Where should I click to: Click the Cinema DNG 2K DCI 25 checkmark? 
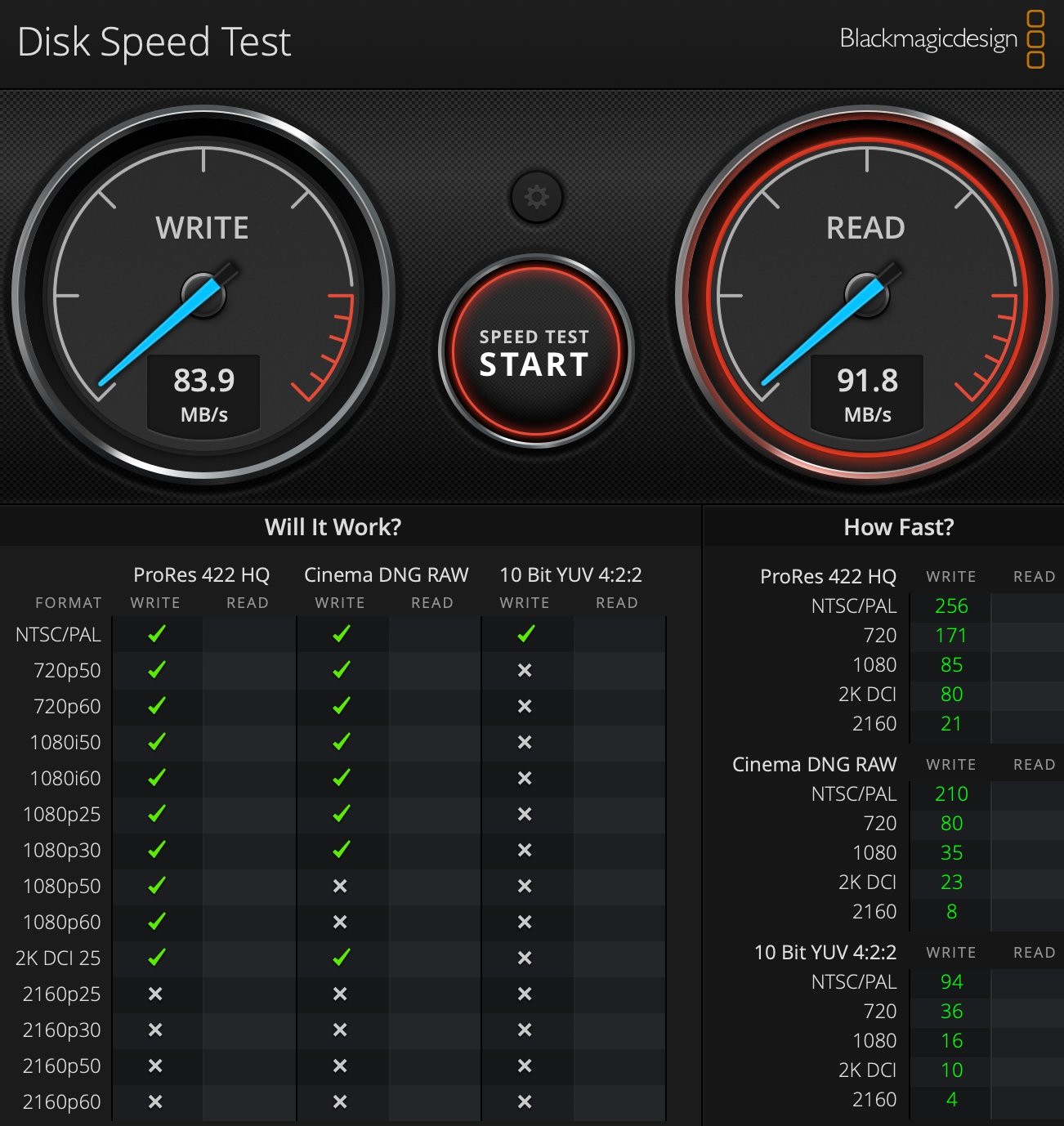click(341, 957)
